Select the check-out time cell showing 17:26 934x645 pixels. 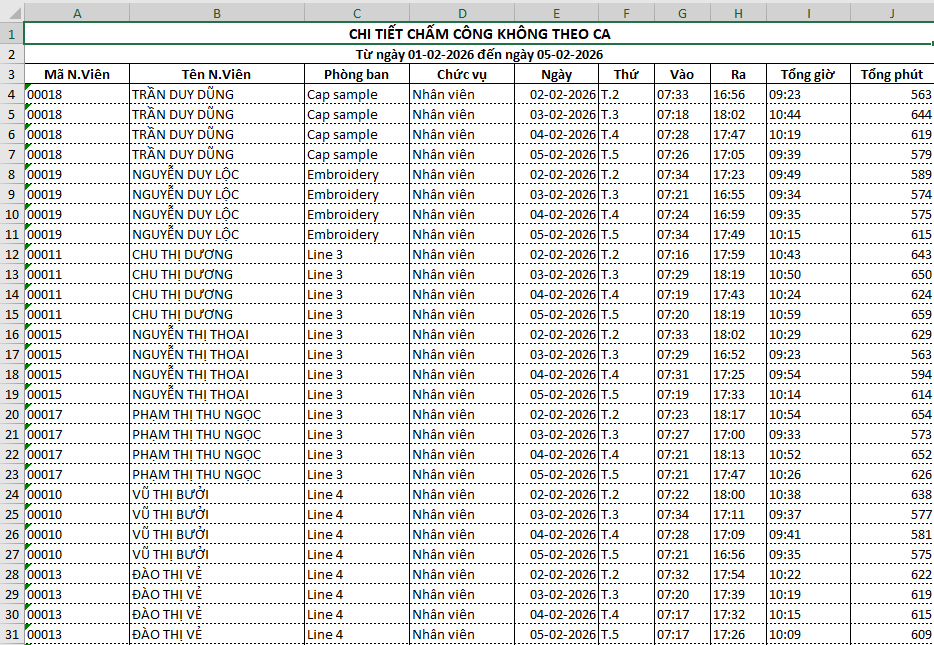click(x=738, y=634)
